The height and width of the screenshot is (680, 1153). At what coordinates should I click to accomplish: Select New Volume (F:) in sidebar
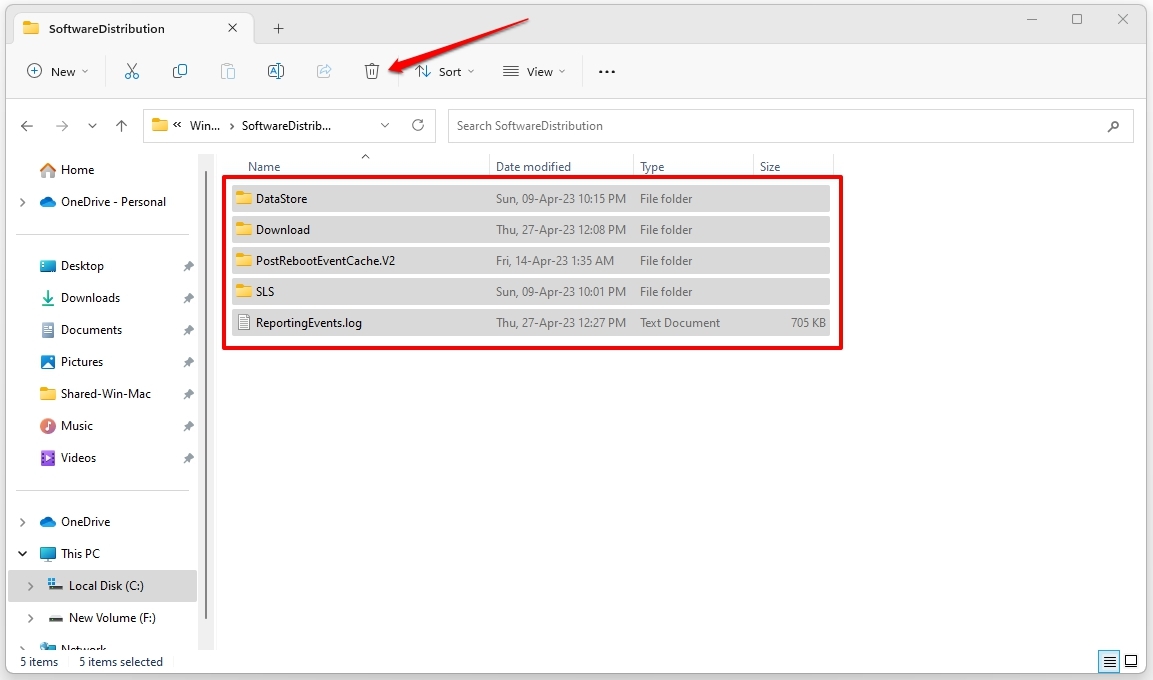point(112,618)
